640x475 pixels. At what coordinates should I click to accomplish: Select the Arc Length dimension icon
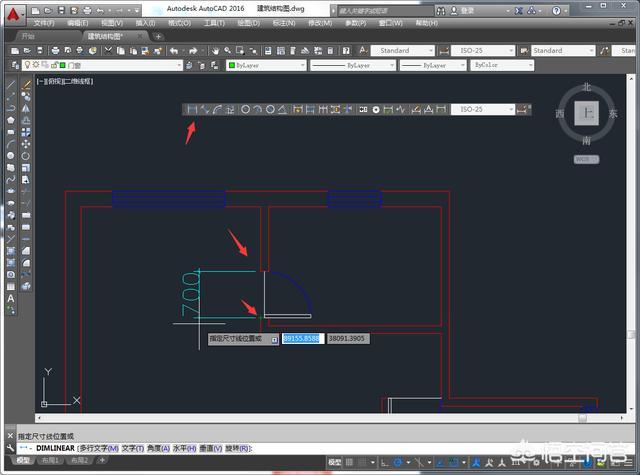218,109
